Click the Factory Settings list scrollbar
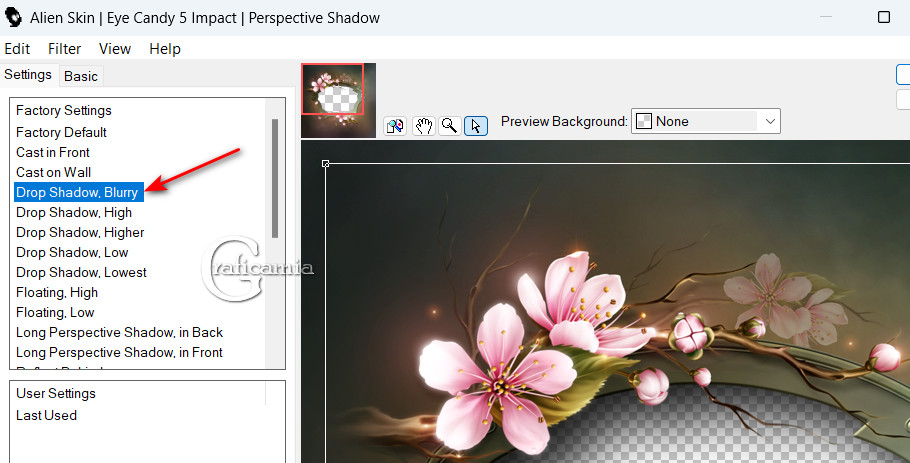Viewport: 910px width, 463px height. [275, 178]
